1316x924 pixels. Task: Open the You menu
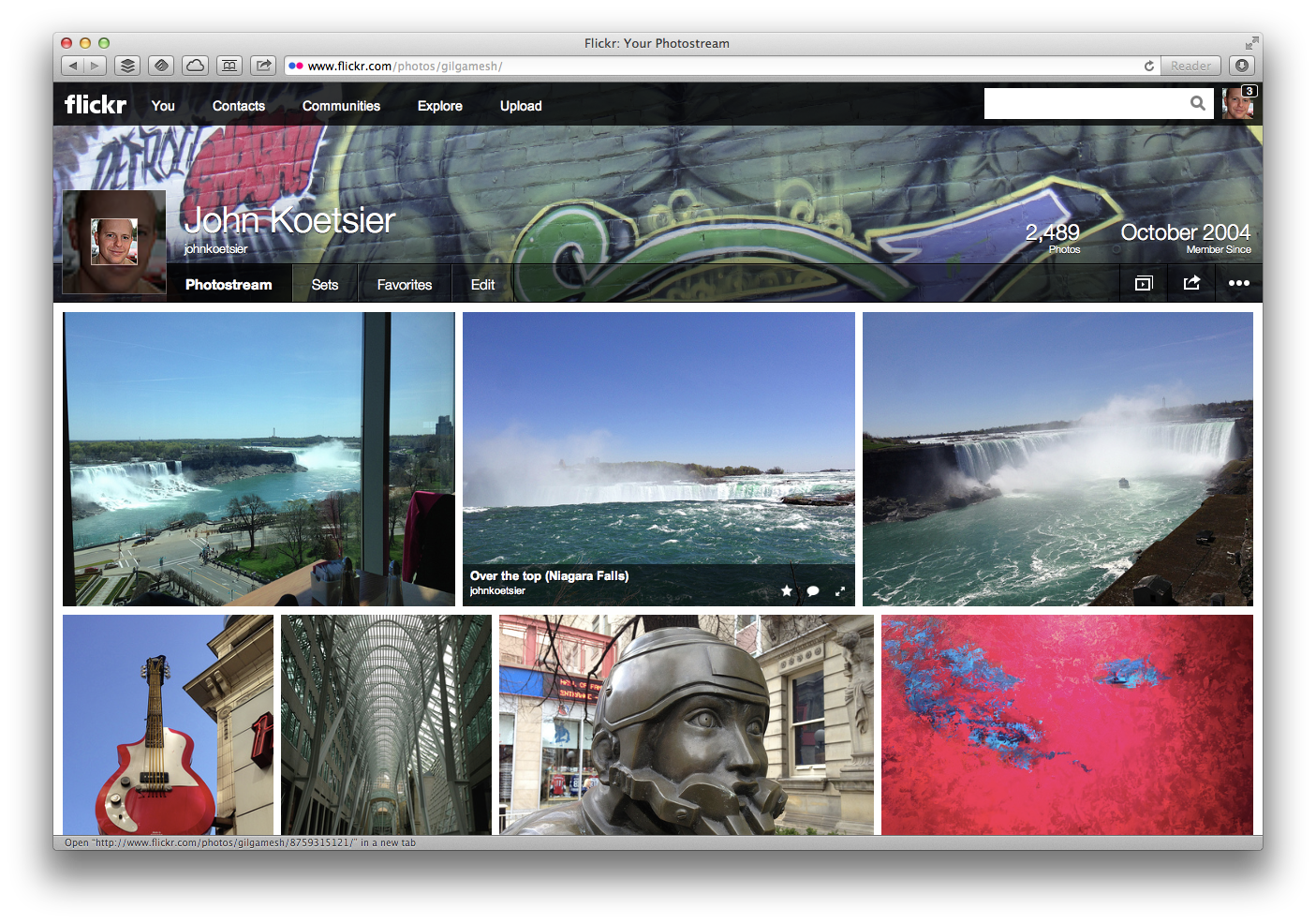[163, 106]
